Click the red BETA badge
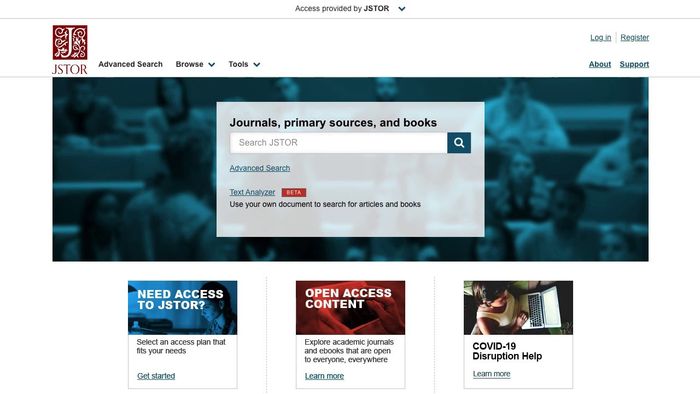Viewport: 700px width, 394px height. click(x=294, y=192)
